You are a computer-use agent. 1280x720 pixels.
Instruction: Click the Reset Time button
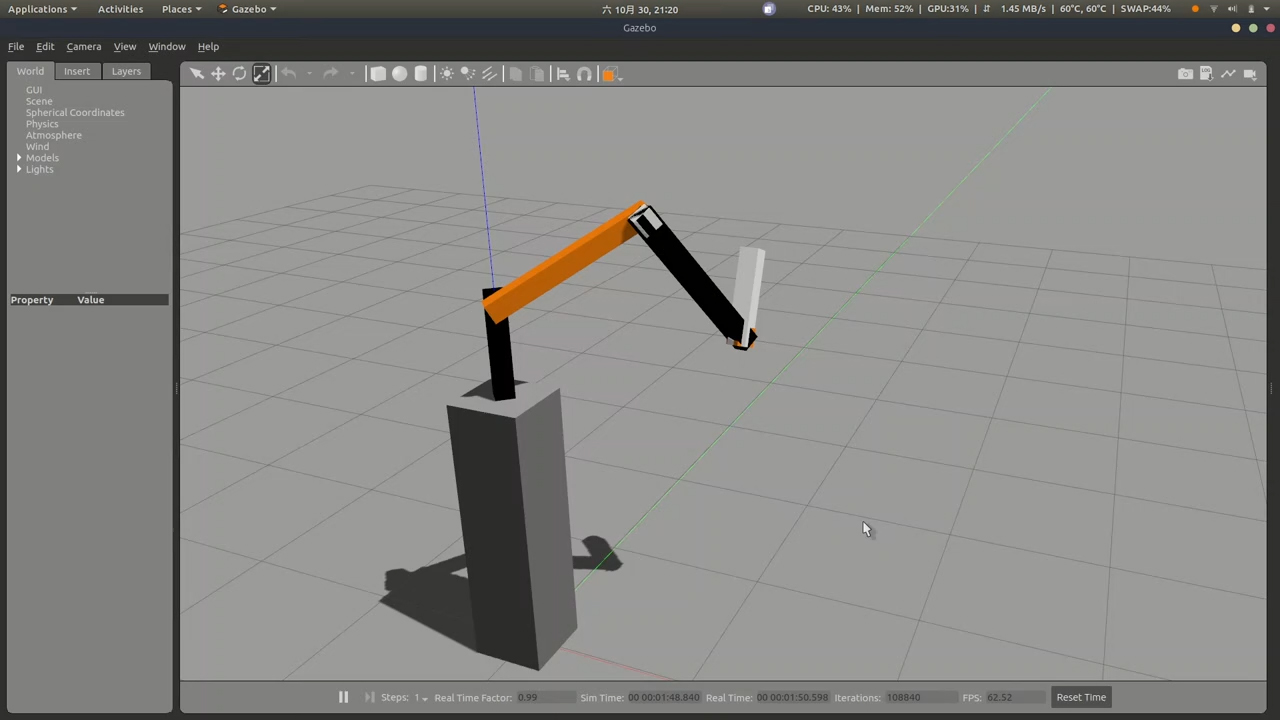pyautogui.click(x=1081, y=697)
